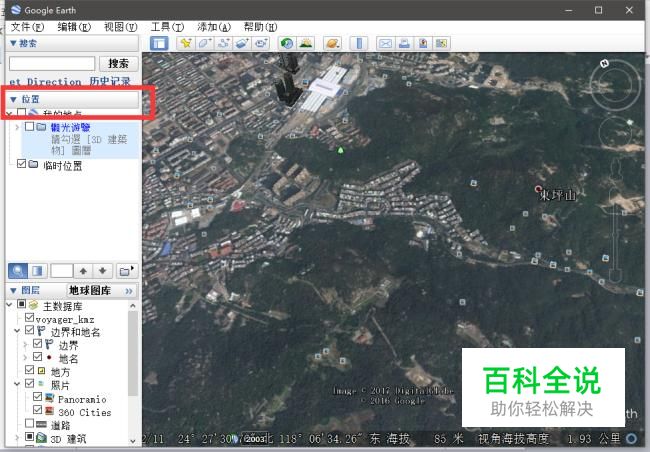
Task: Click the move joystick navigation control
Action: pyautogui.click(x=616, y=133)
